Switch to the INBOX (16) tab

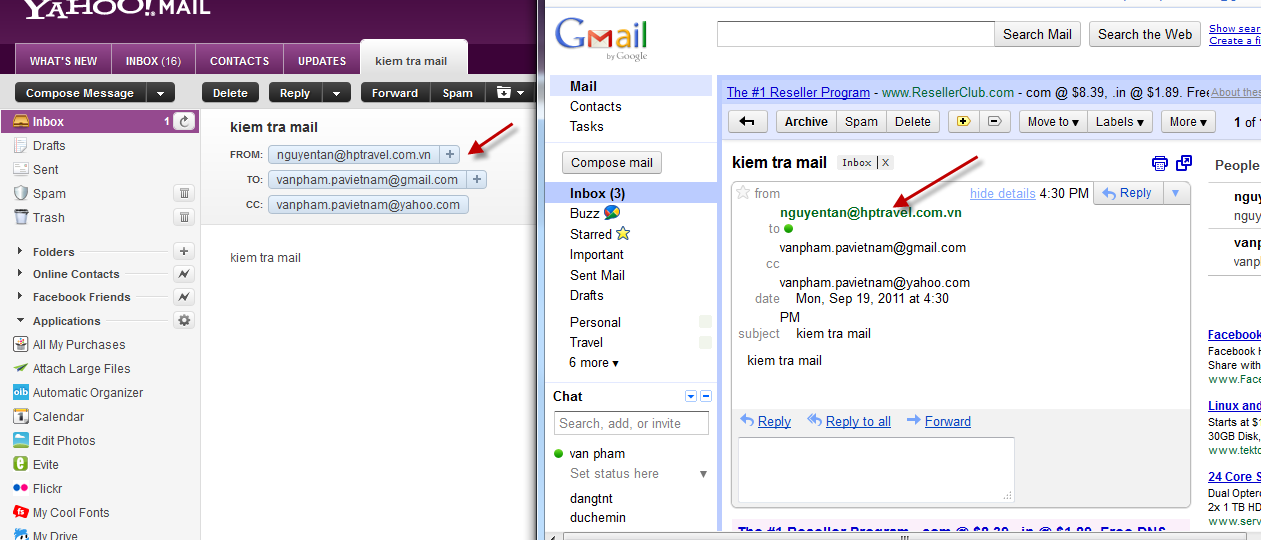153,61
